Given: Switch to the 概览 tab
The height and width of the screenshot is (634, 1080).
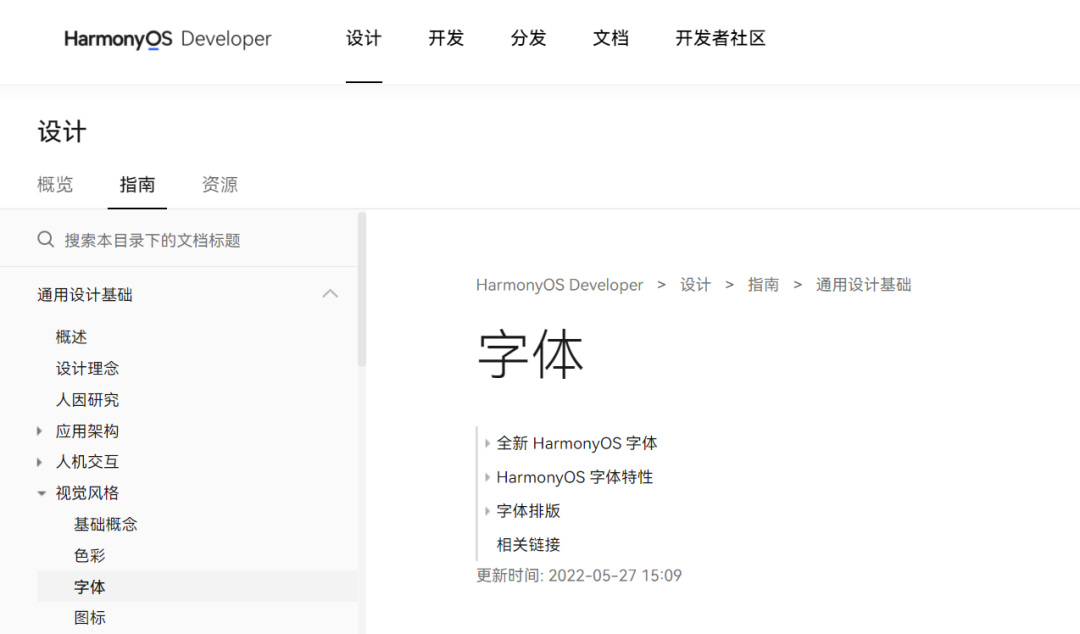Looking at the screenshot, I should (55, 184).
